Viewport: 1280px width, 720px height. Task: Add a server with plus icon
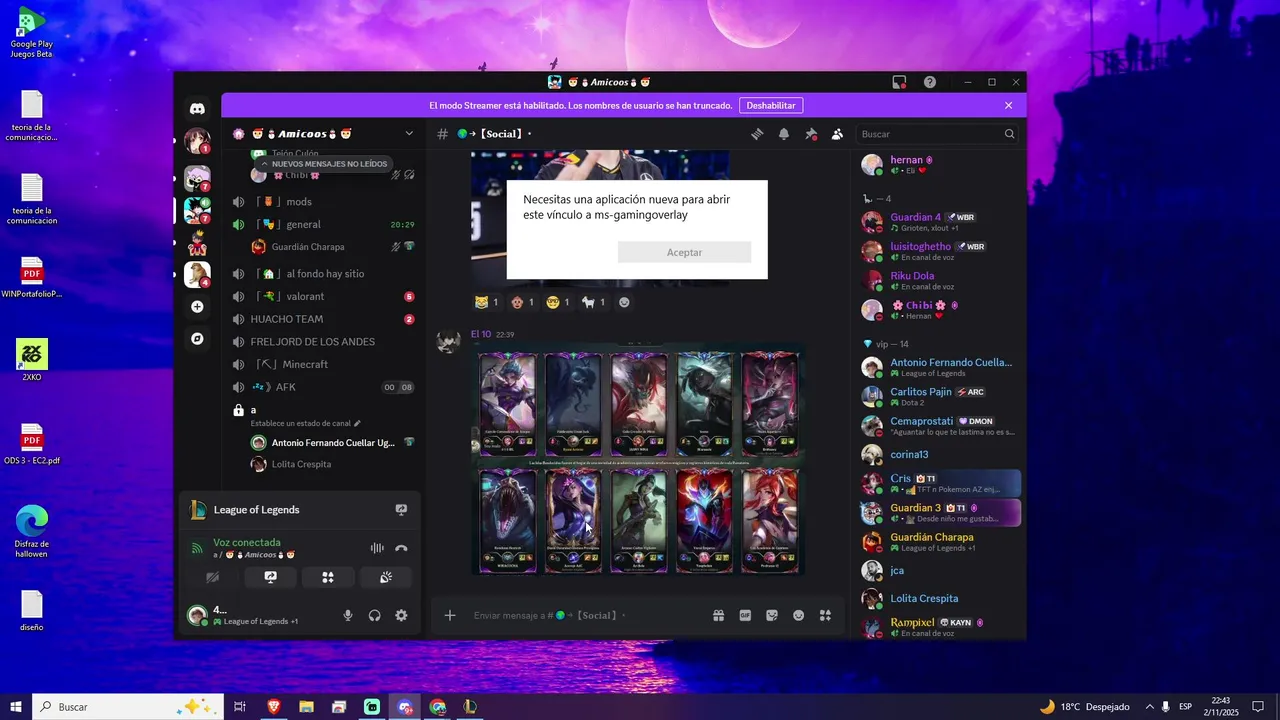coord(197,307)
